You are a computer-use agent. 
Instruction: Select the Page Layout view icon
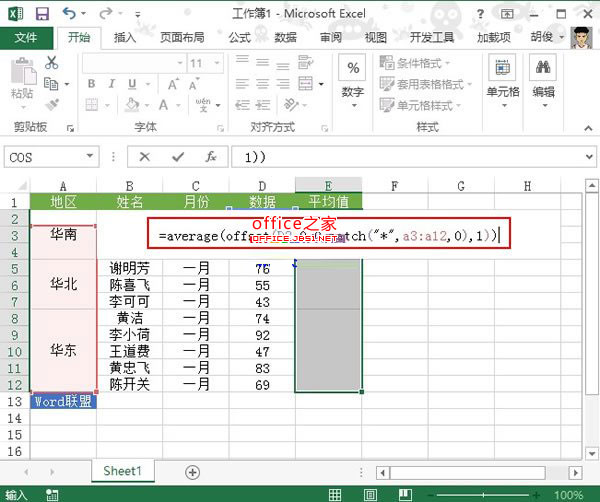click(x=370, y=495)
